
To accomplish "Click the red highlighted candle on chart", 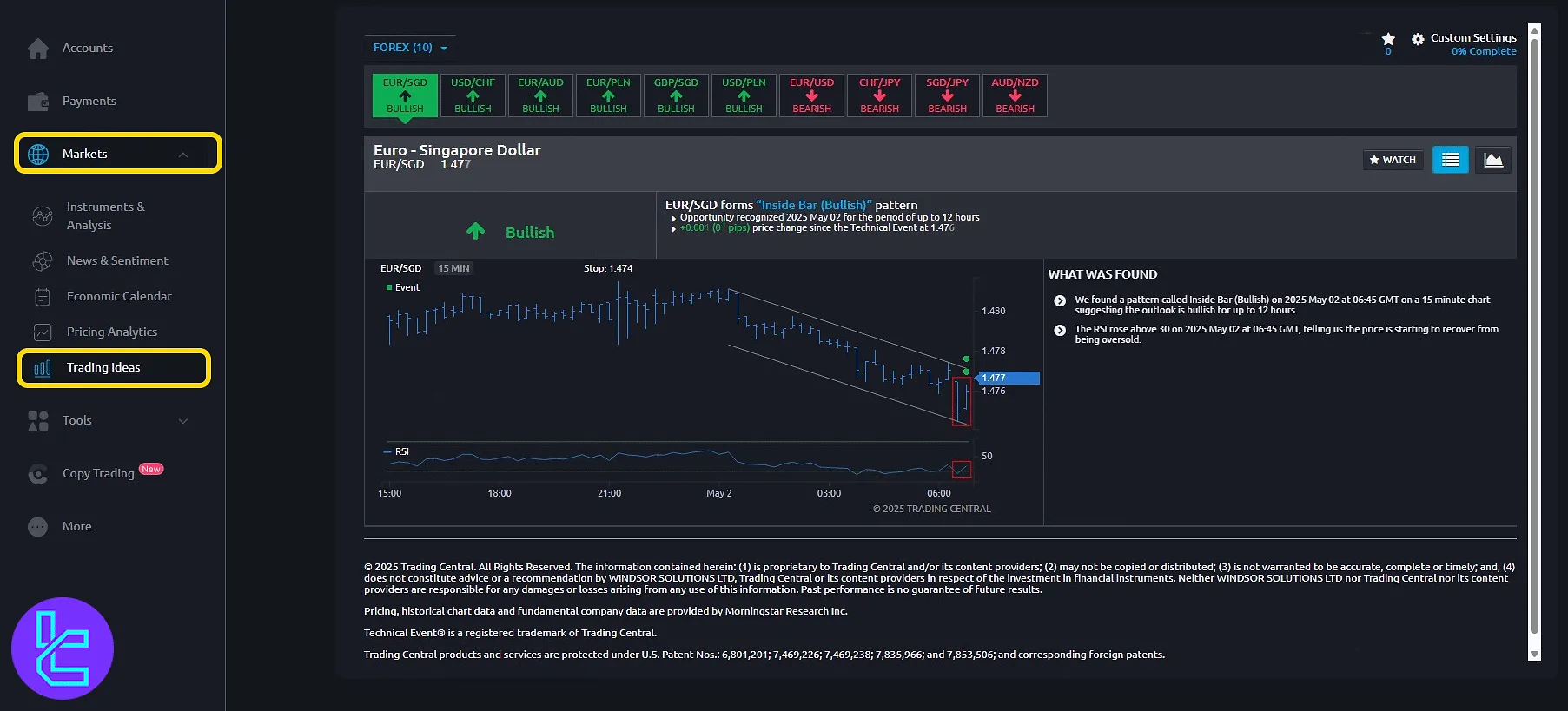I will [x=962, y=402].
